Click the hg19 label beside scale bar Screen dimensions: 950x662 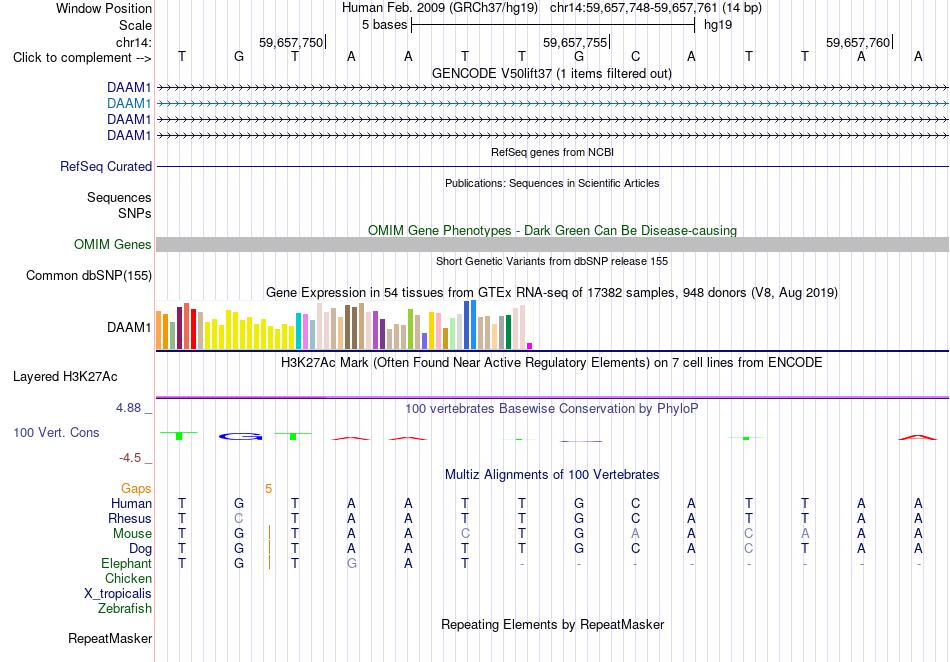[718, 25]
